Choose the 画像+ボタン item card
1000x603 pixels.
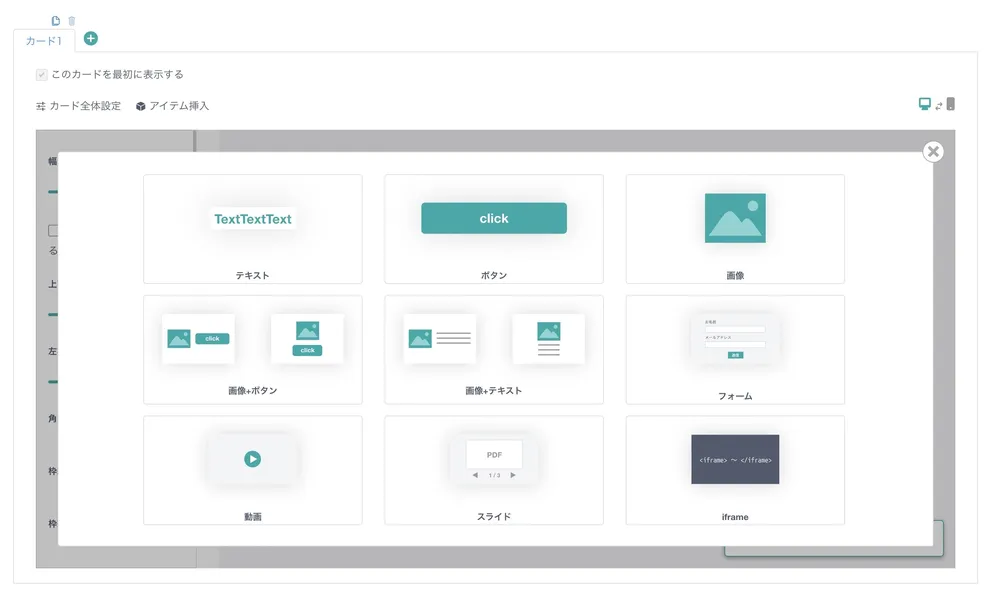(253, 349)
